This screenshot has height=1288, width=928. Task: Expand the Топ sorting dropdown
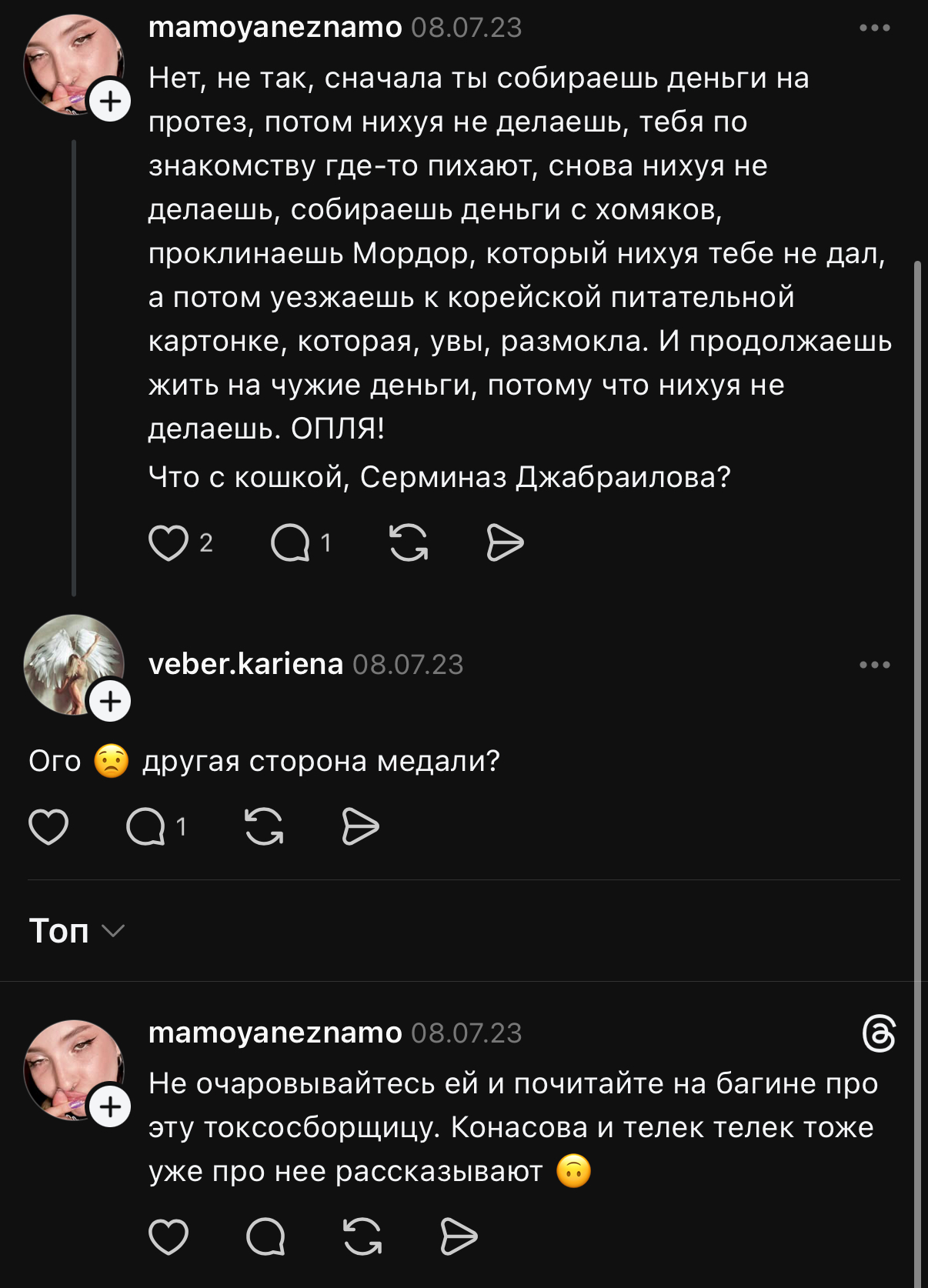[76, 931]
